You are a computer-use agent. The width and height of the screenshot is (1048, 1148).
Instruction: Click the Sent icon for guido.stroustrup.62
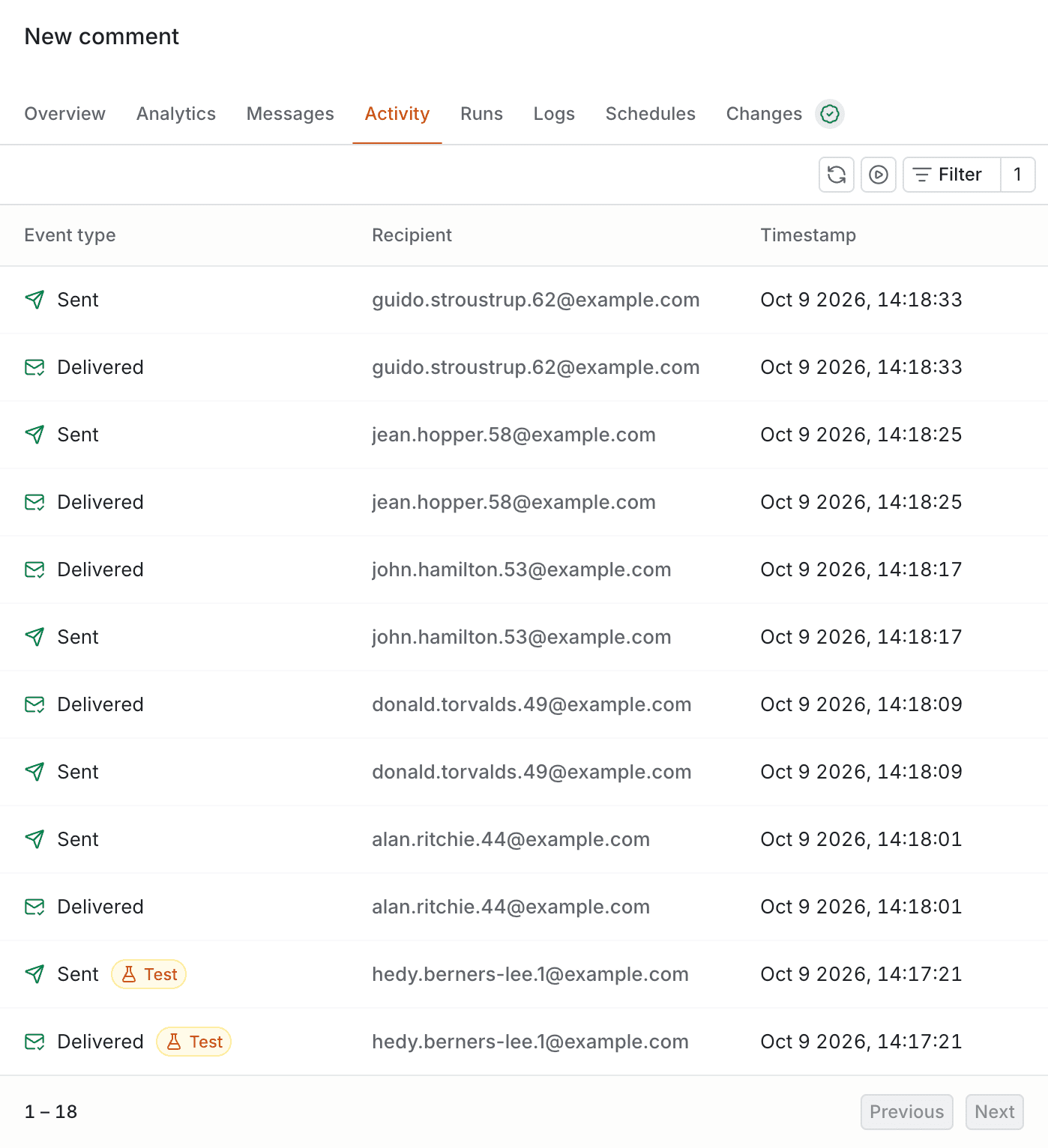[x=34, y=300]
